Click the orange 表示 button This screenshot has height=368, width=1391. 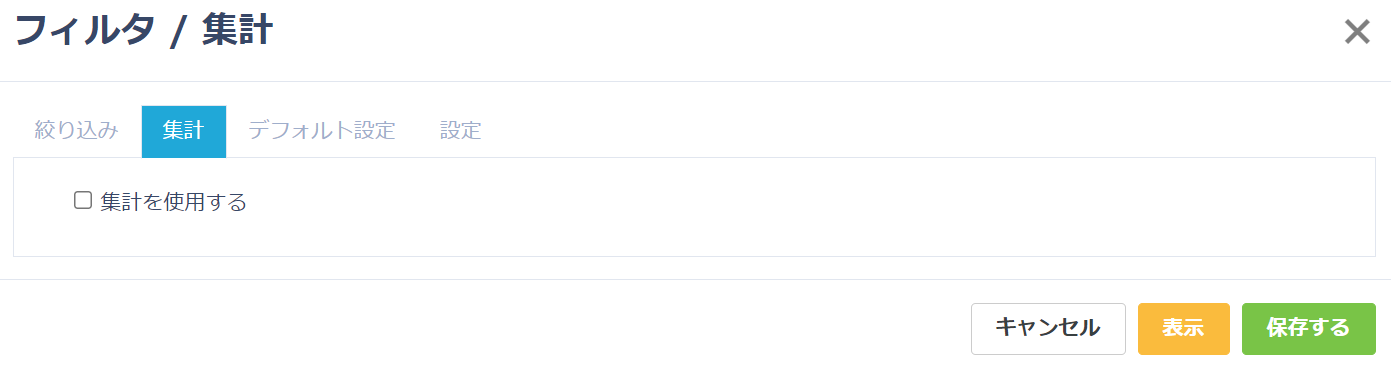coord(1183,328)
